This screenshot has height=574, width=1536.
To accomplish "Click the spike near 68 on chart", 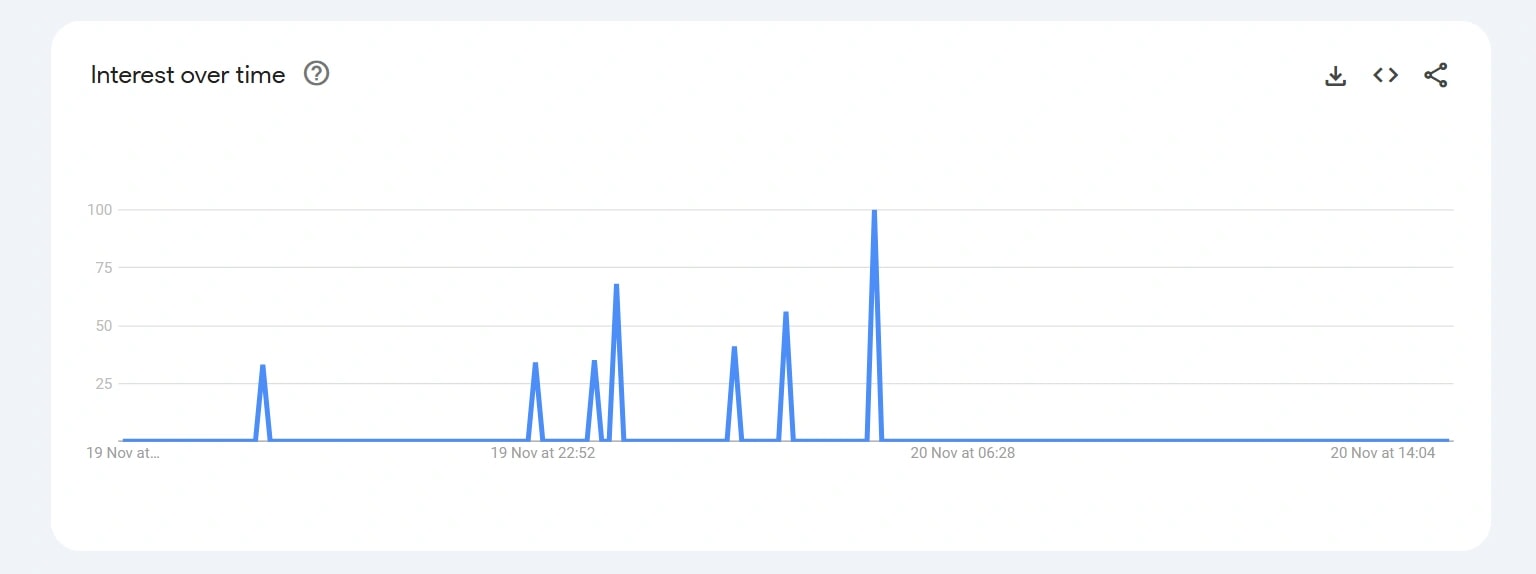I will 616,286.
